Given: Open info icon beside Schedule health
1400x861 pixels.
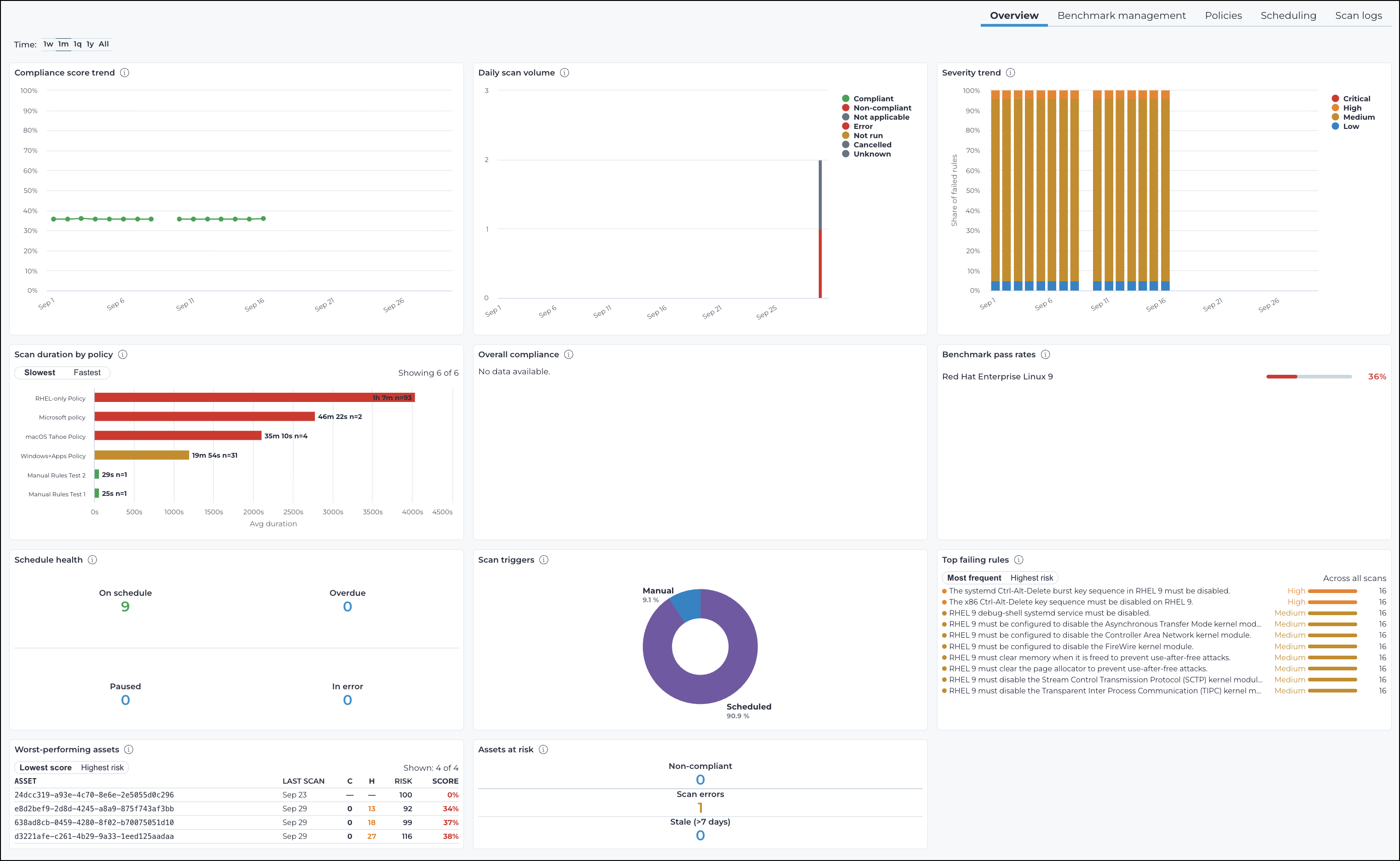Looking at the screenshot, I should [x=92, y=560].
